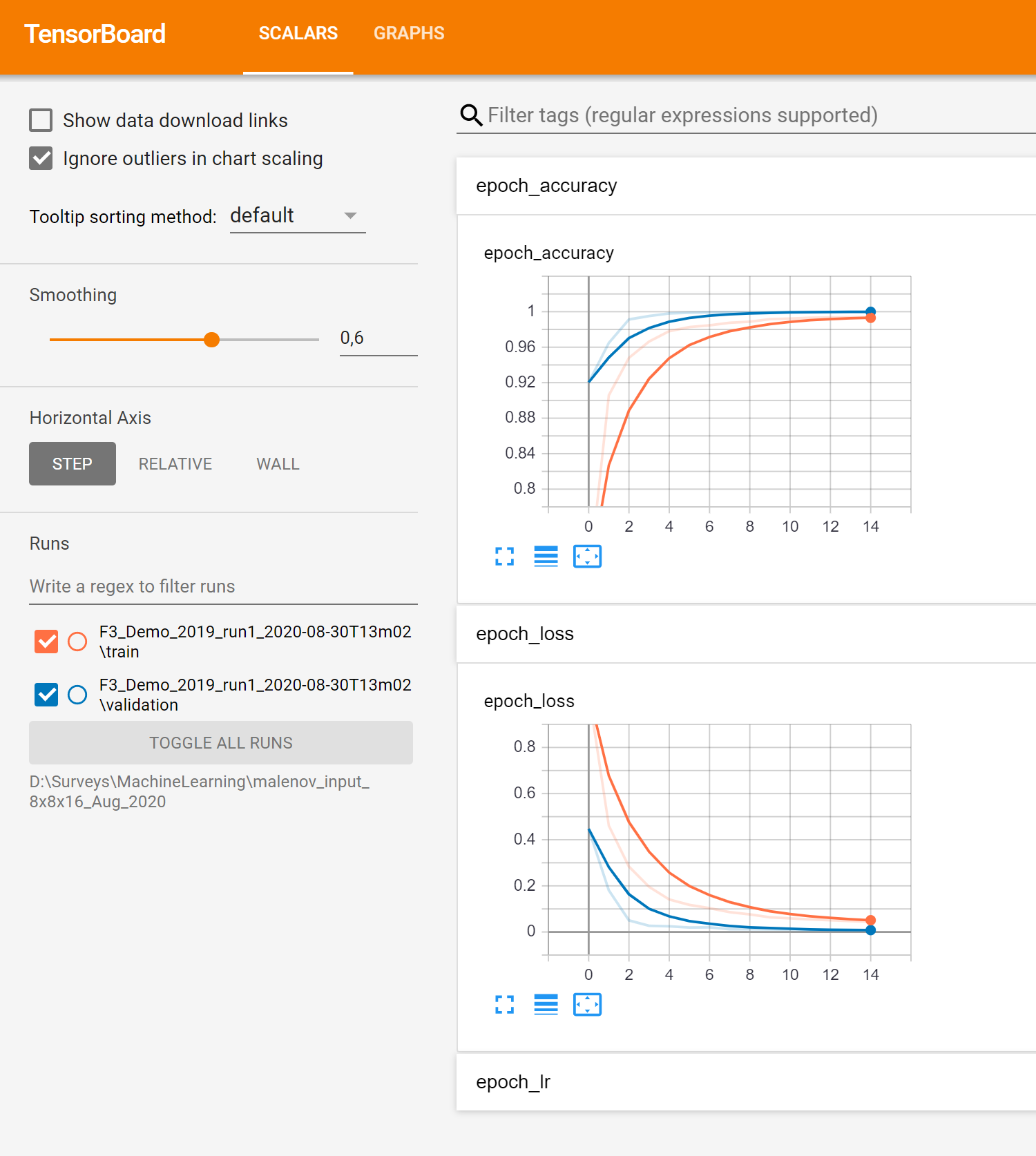Expand epoch_accuracy chart to full size
This screenshot has height=1156, width=1036.
point(504,556)
